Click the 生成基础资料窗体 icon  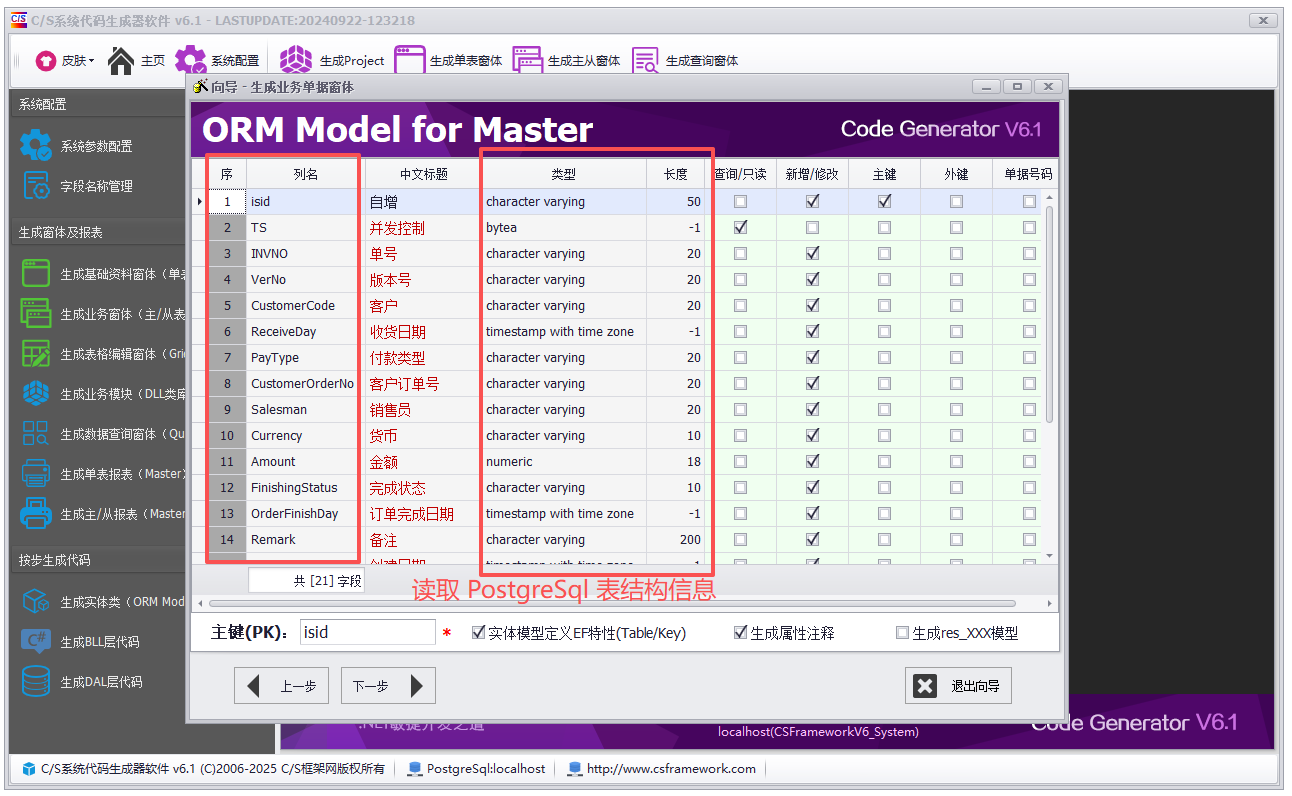(x=33, y=274)
